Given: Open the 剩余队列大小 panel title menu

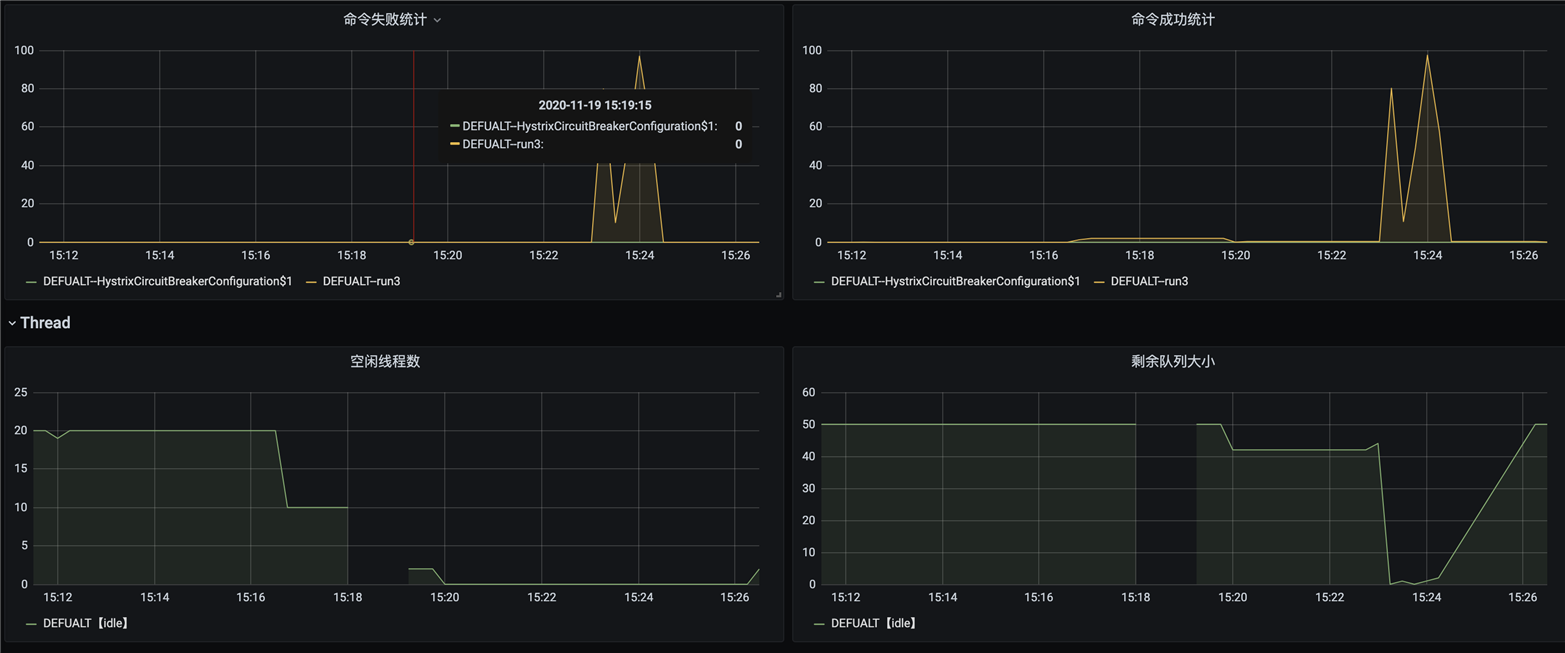Looking at the screenshot, I should [x=1173, y=361].
